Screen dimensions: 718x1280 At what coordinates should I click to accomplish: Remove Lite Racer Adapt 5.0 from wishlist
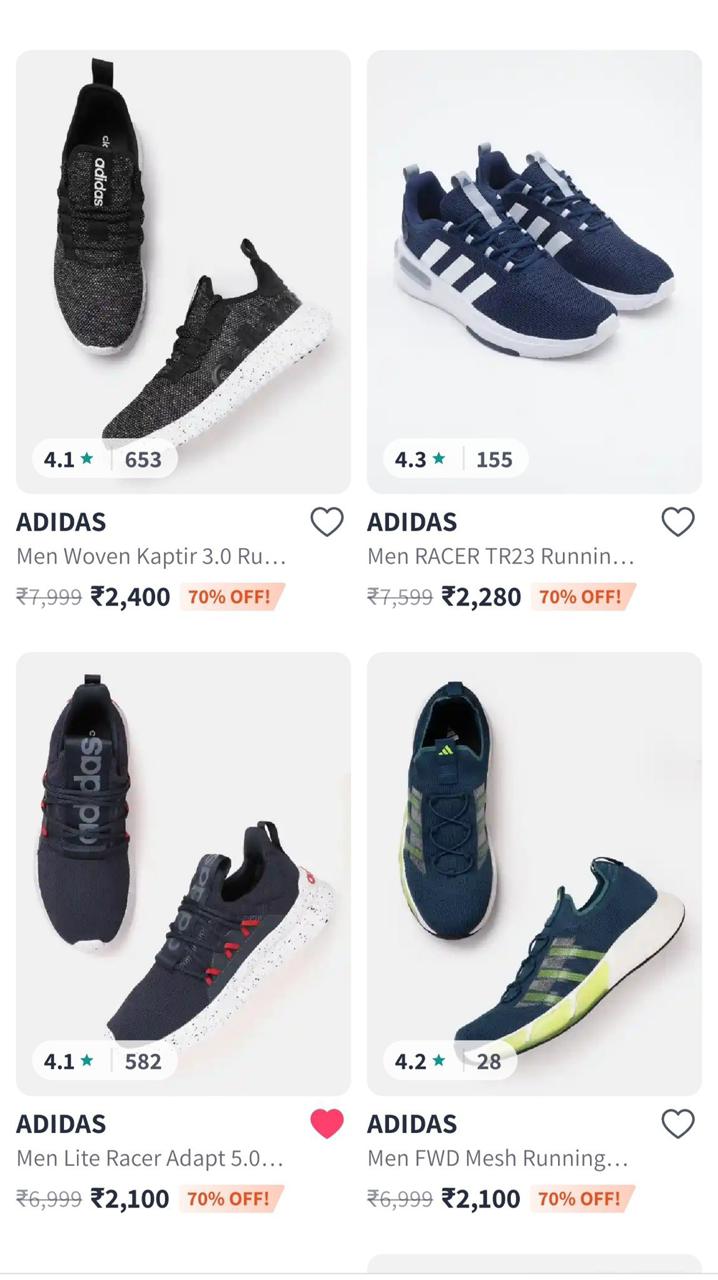coord(327,1124)
